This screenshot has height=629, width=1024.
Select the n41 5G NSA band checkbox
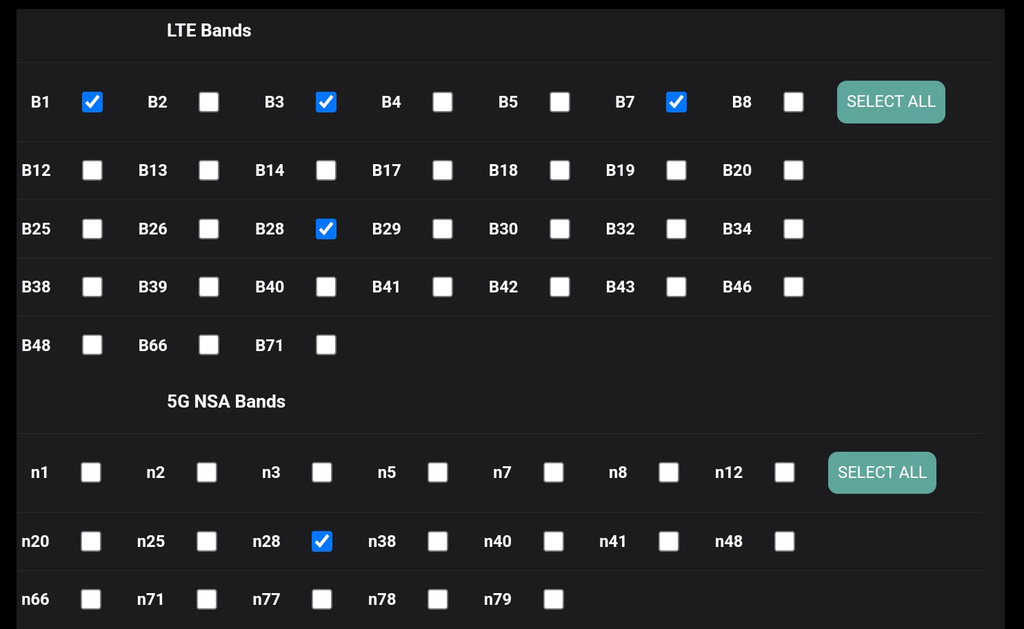[669, 541]
